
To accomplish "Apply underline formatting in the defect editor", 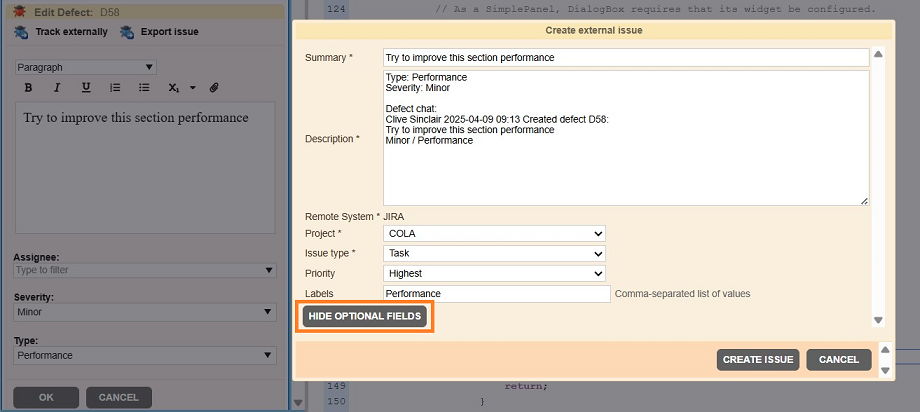I will click(x=86, y=88).
